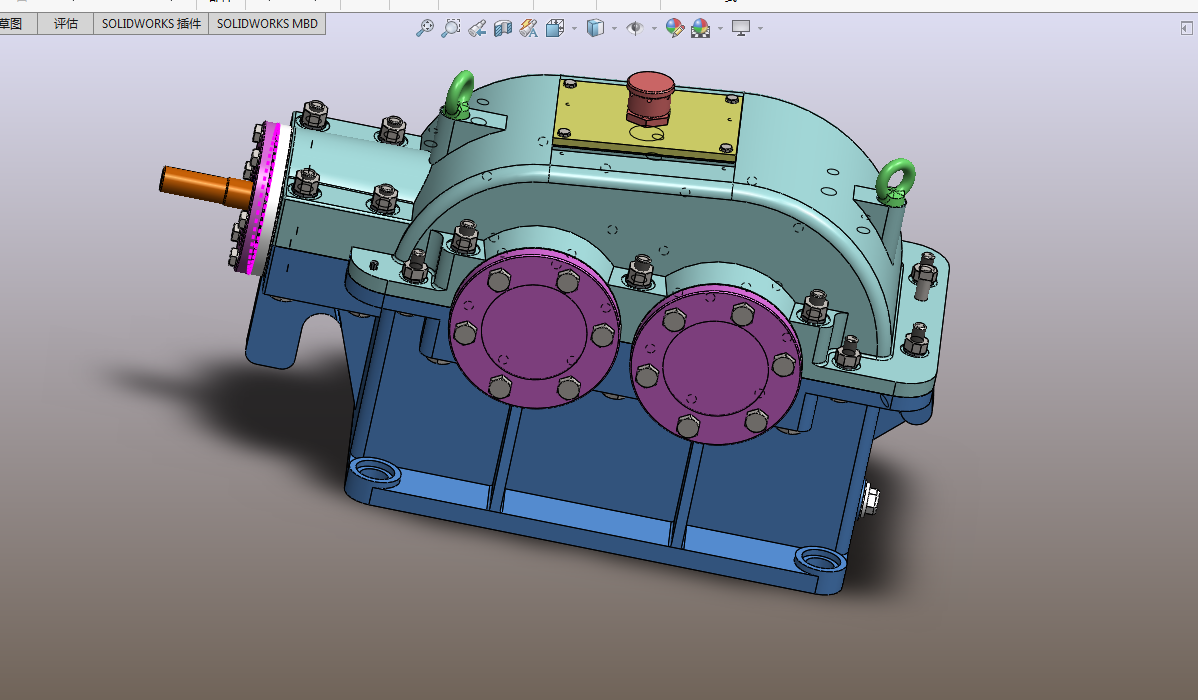Click the Apply Scene icon
Image resolution: width=1198 pixels, height=700 pixels.
(x=700, y=29)
